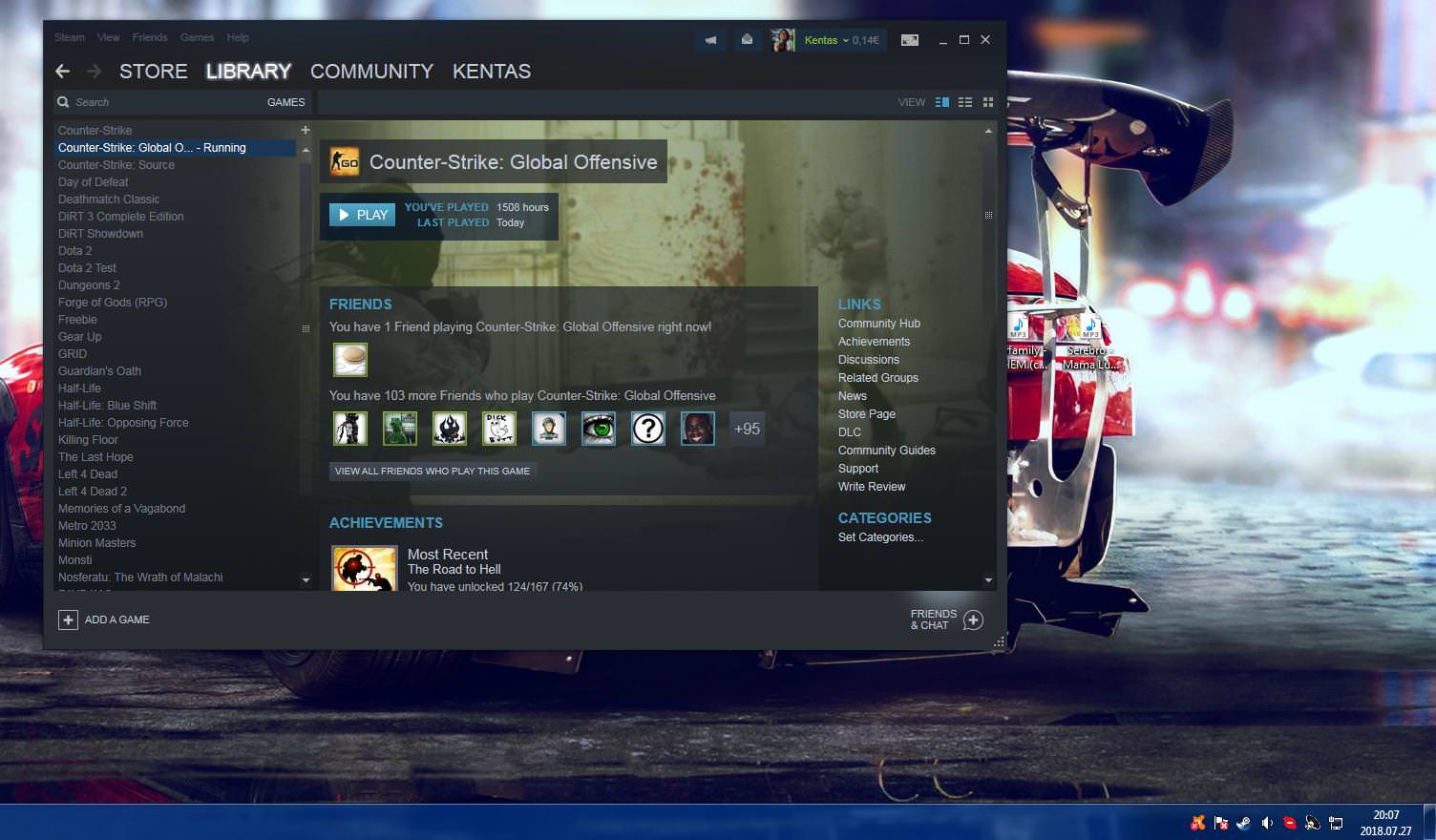Open Steam icon in system tray
The image size is (1436, 840).
[x=1243, y=823]
